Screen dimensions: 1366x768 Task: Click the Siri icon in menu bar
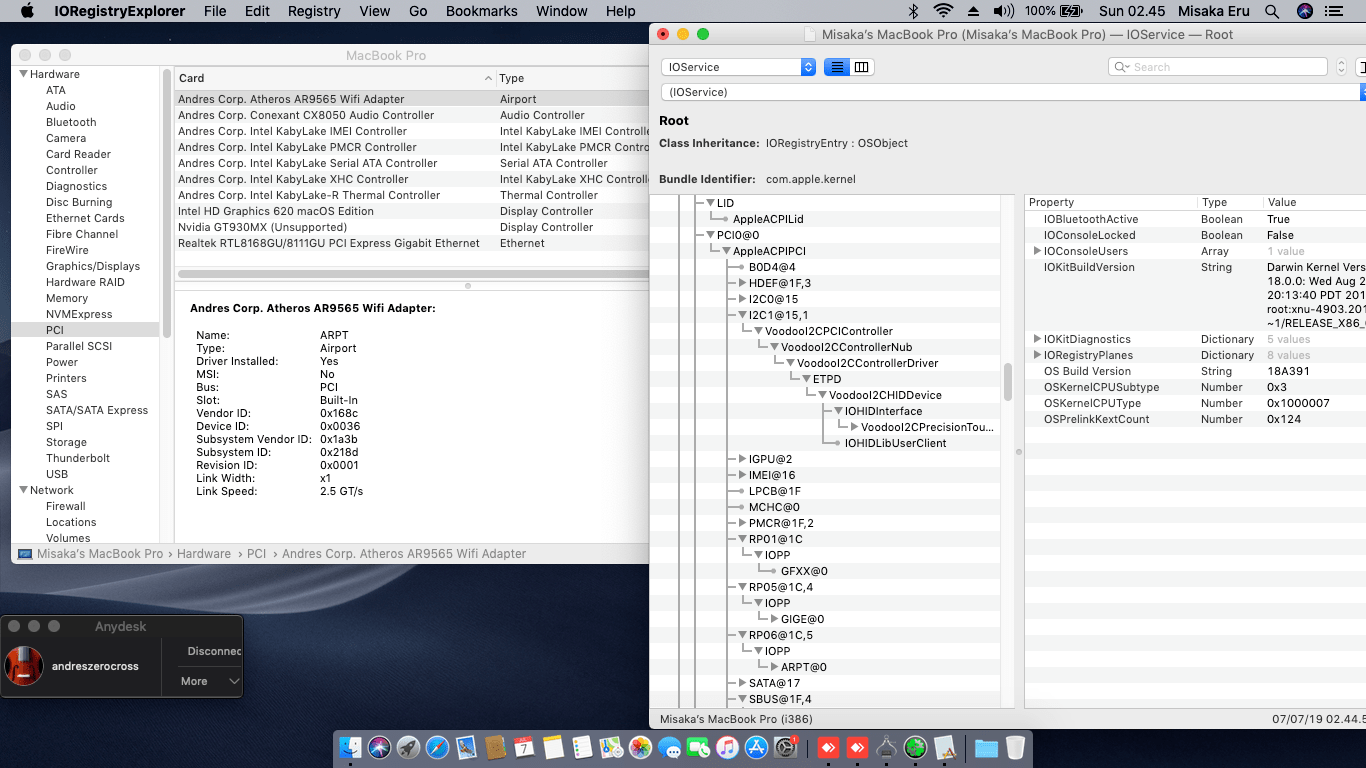pos(1304,11)
